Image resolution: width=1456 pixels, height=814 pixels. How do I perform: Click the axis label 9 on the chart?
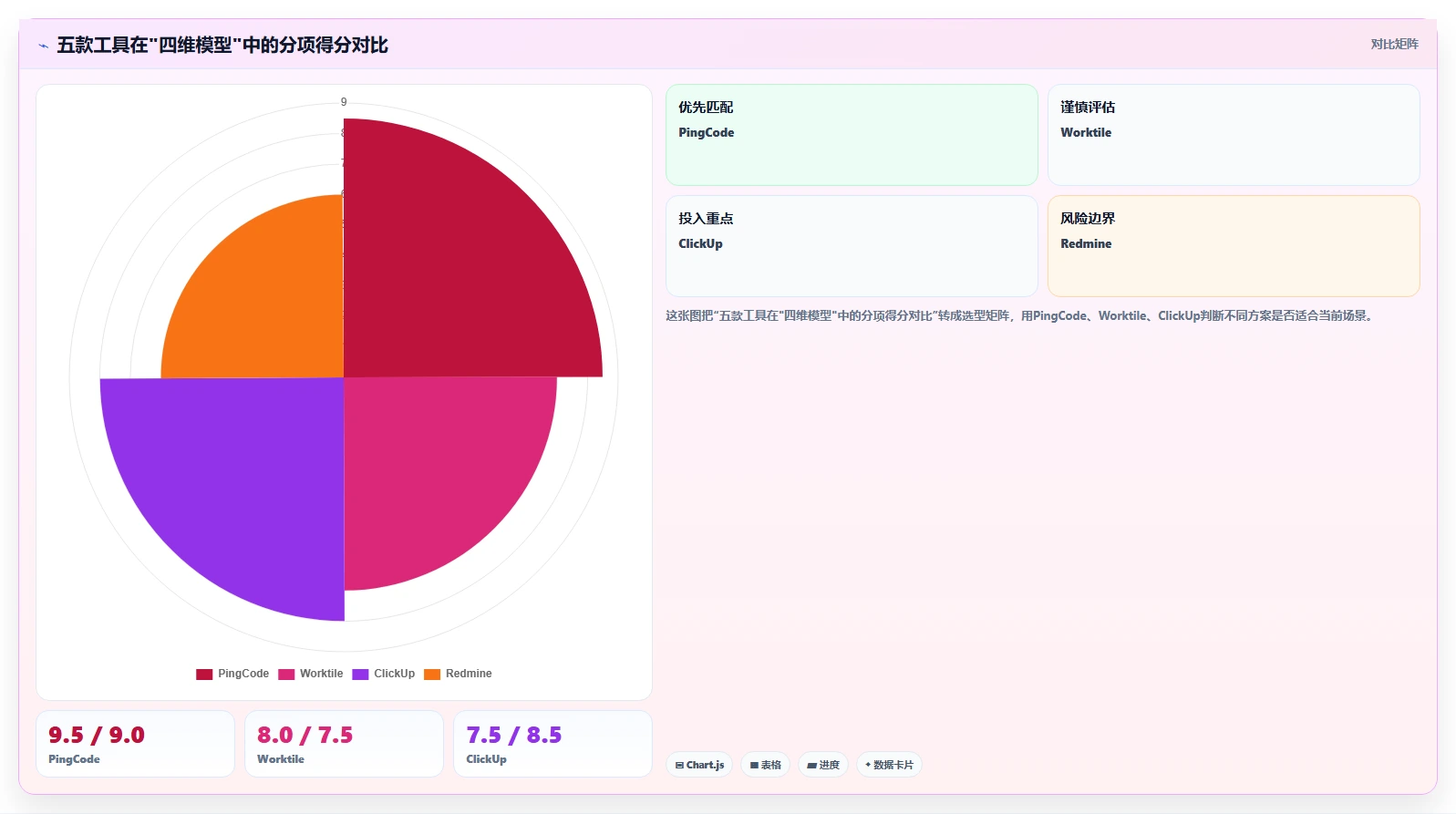(x=344, y=102)
